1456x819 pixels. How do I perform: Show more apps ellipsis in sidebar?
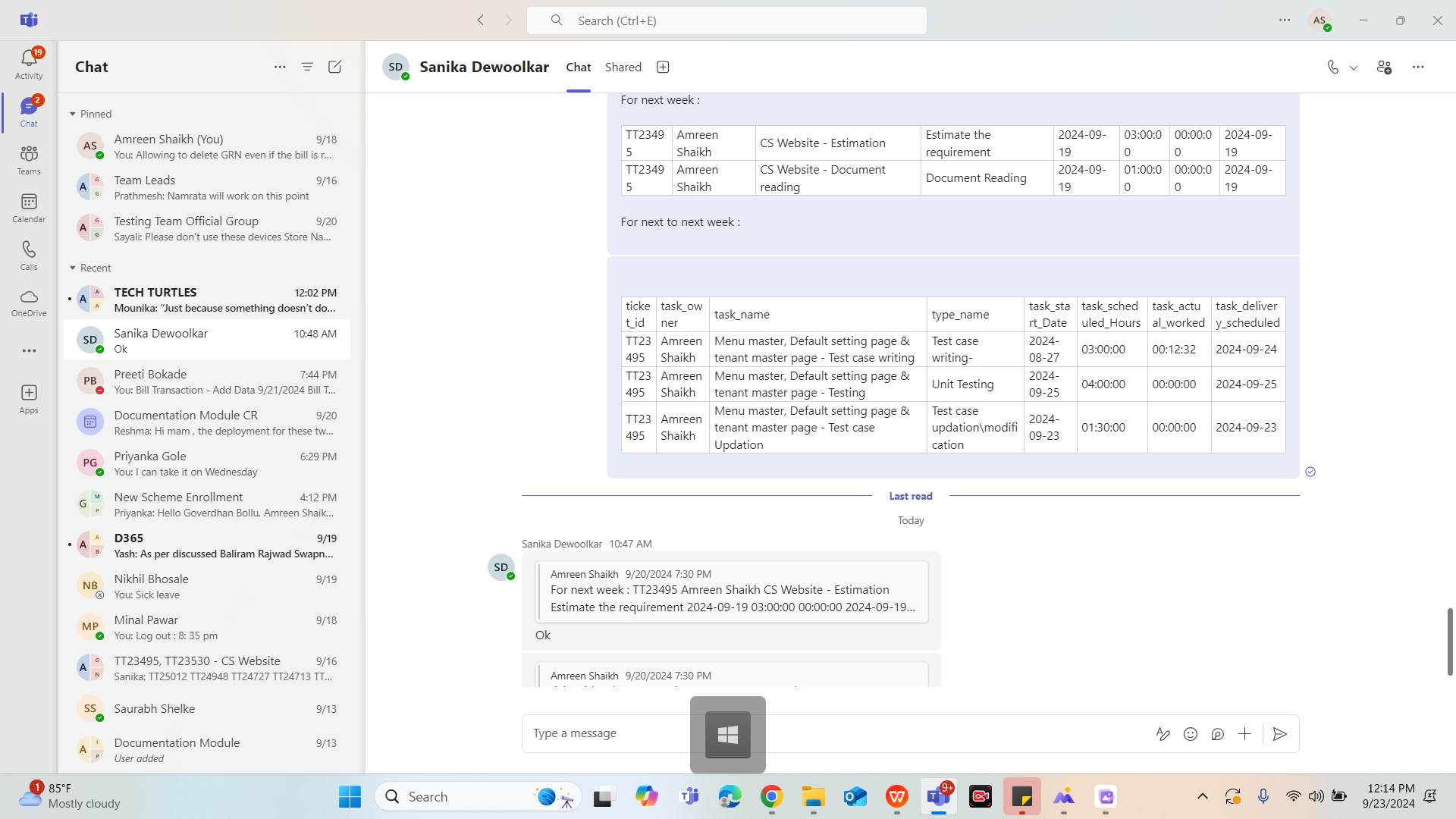[29, 350]
